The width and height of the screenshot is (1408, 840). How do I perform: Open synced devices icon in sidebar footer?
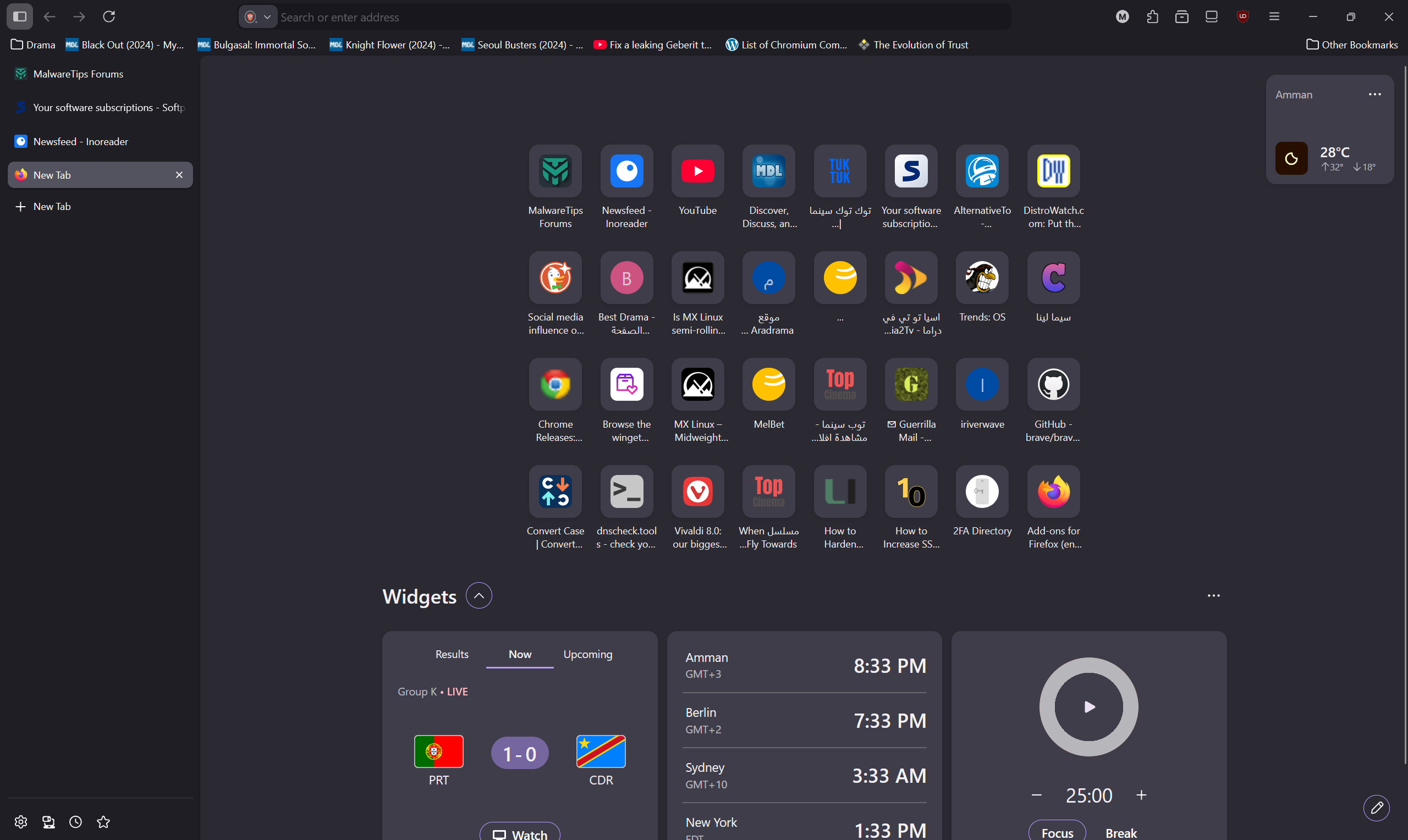tap(49, 822)
